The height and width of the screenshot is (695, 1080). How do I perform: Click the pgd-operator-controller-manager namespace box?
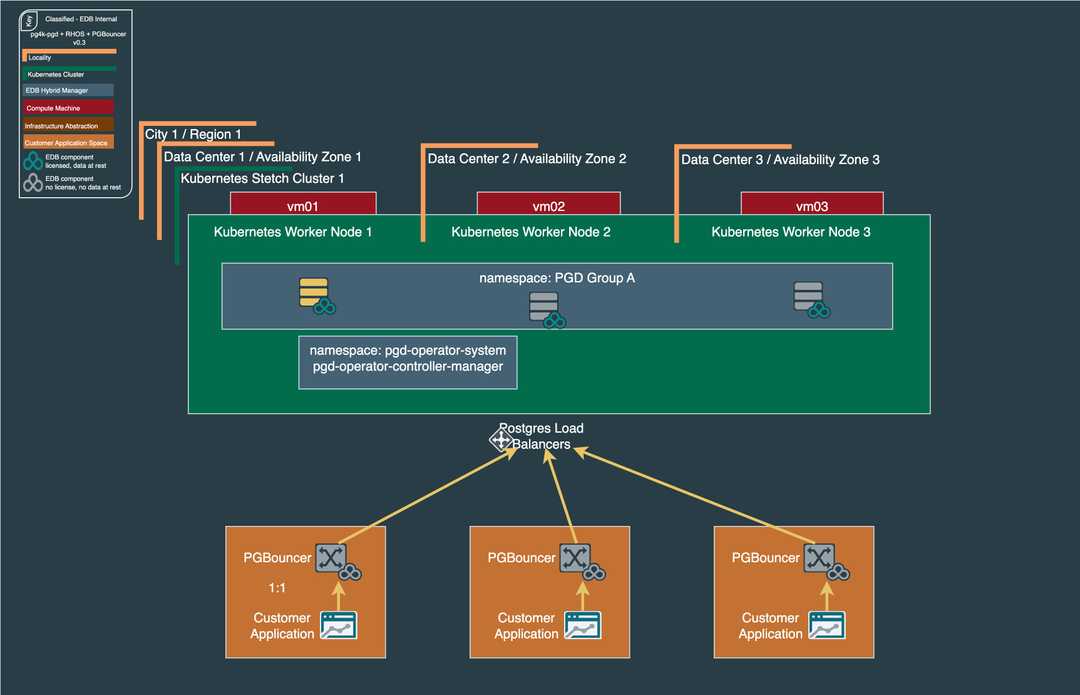click(x=407, y=362)
